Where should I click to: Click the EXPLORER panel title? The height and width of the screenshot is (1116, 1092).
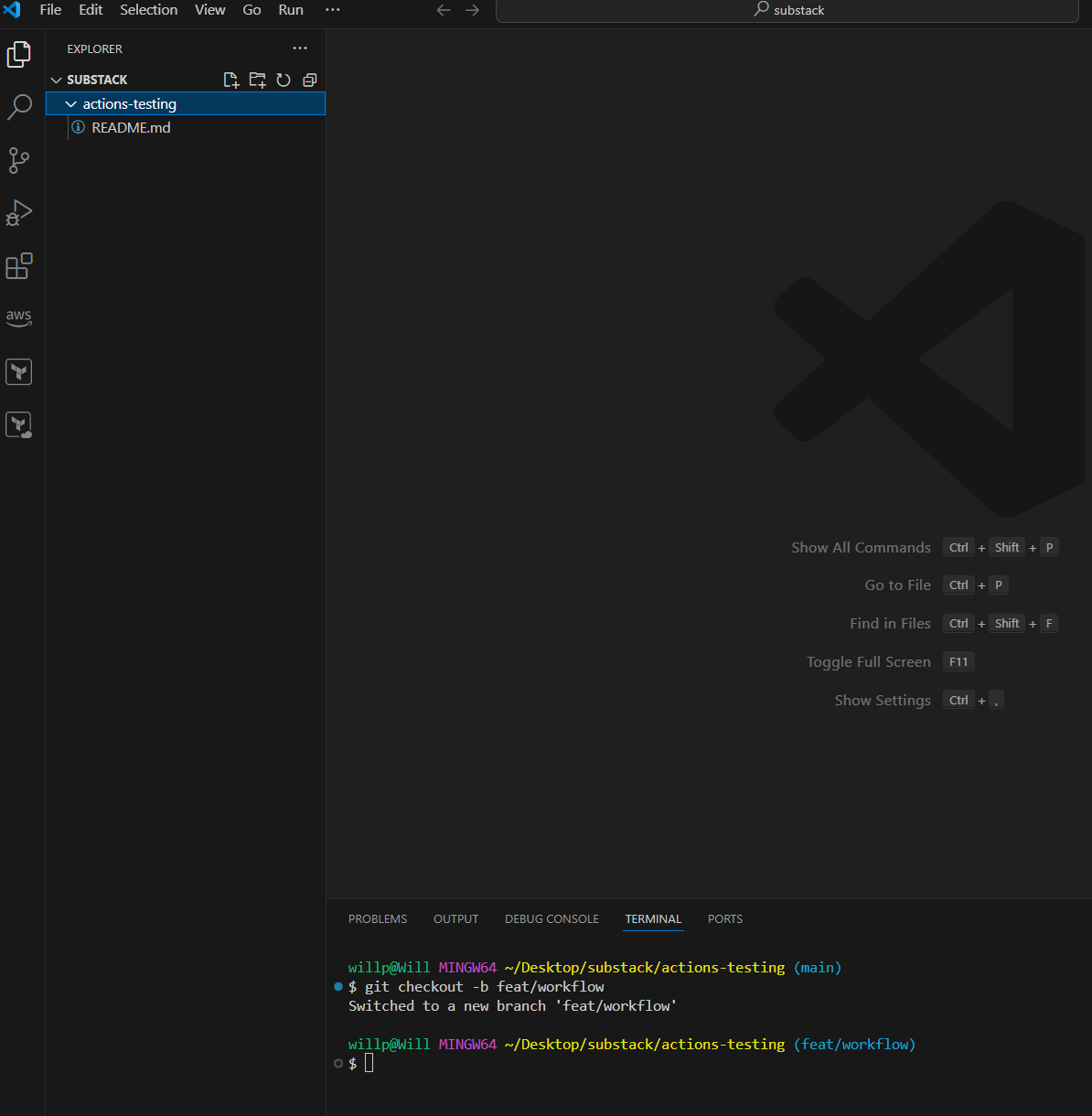click(94, 48)
